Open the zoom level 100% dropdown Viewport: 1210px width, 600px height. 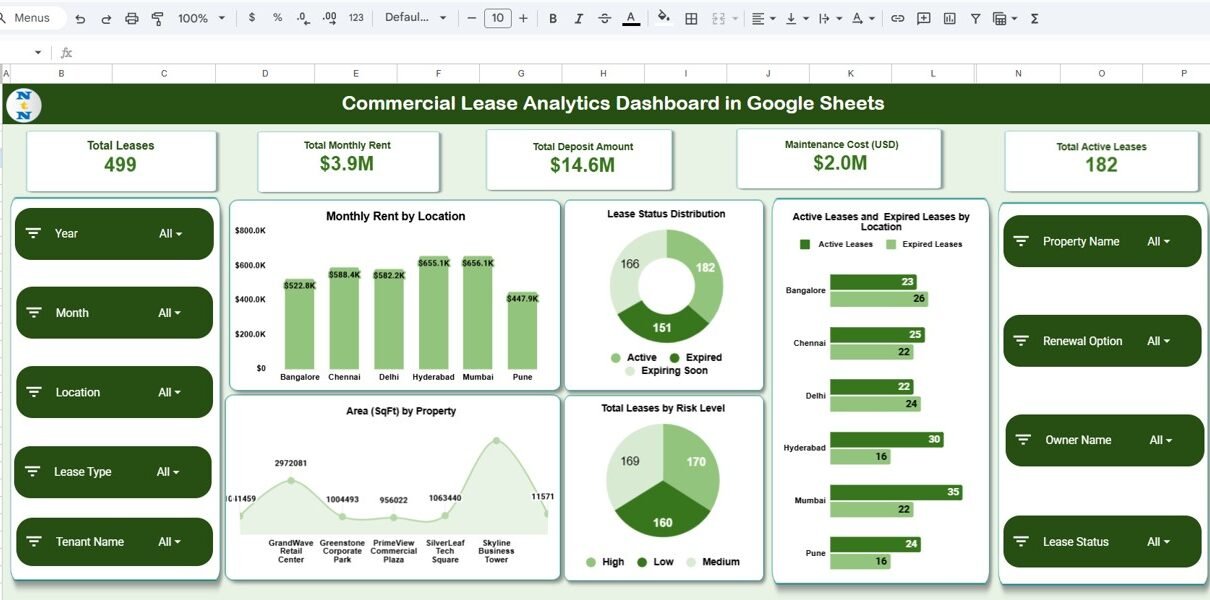[201, 18]
